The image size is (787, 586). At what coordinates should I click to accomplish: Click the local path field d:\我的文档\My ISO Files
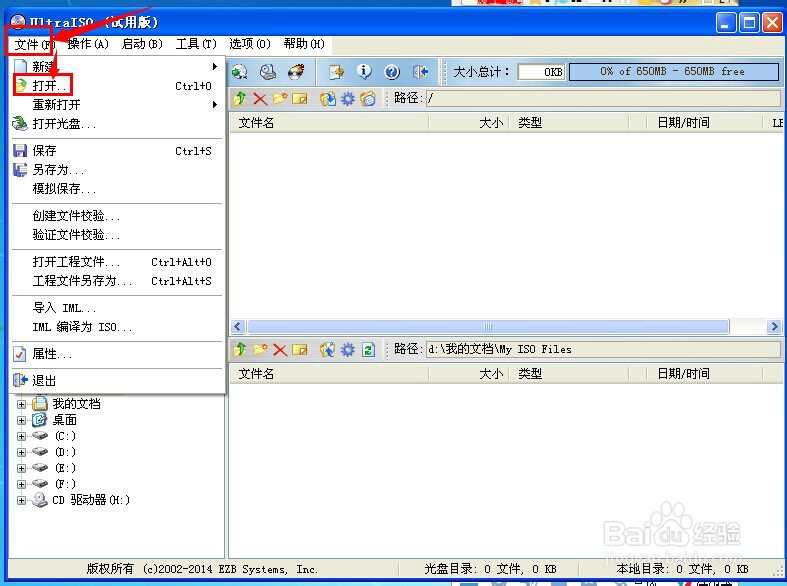coord(603,349)
